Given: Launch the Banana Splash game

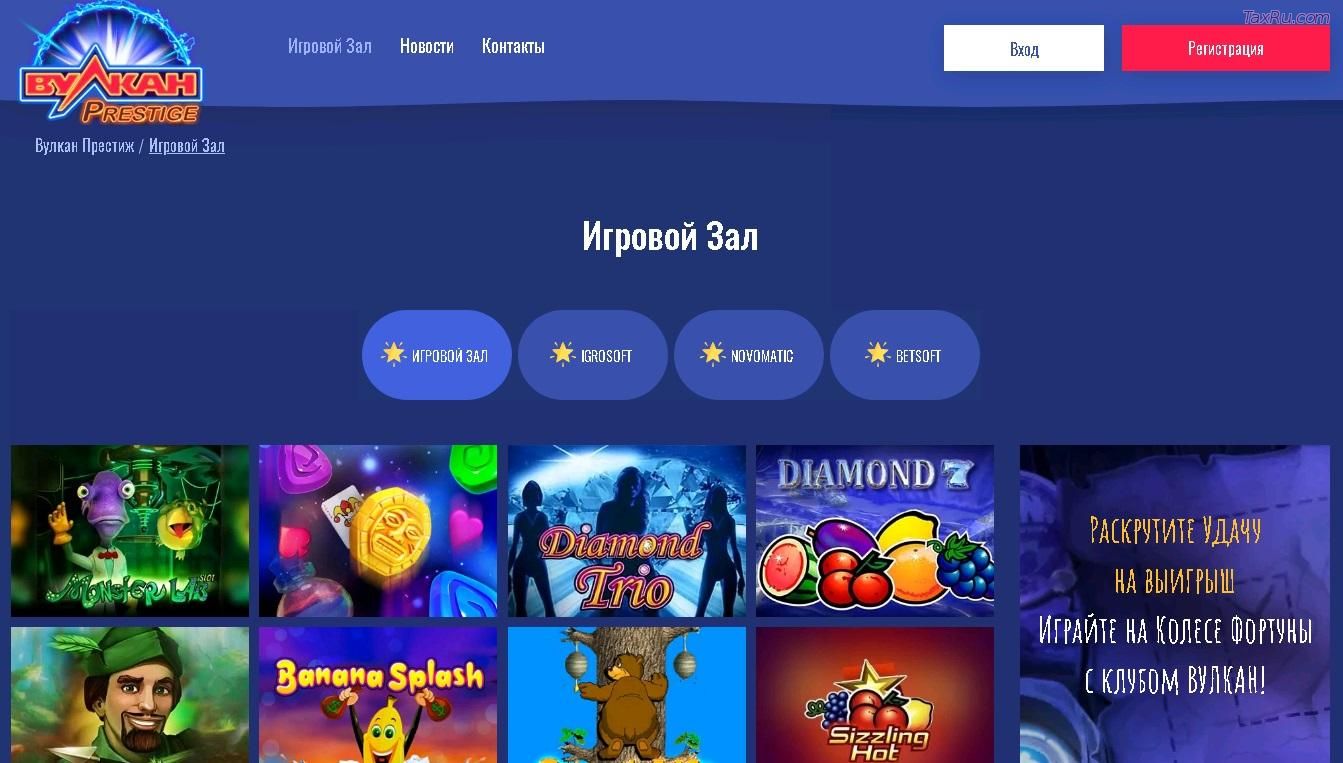Looking at the screenshot, I should coord(378,695).
